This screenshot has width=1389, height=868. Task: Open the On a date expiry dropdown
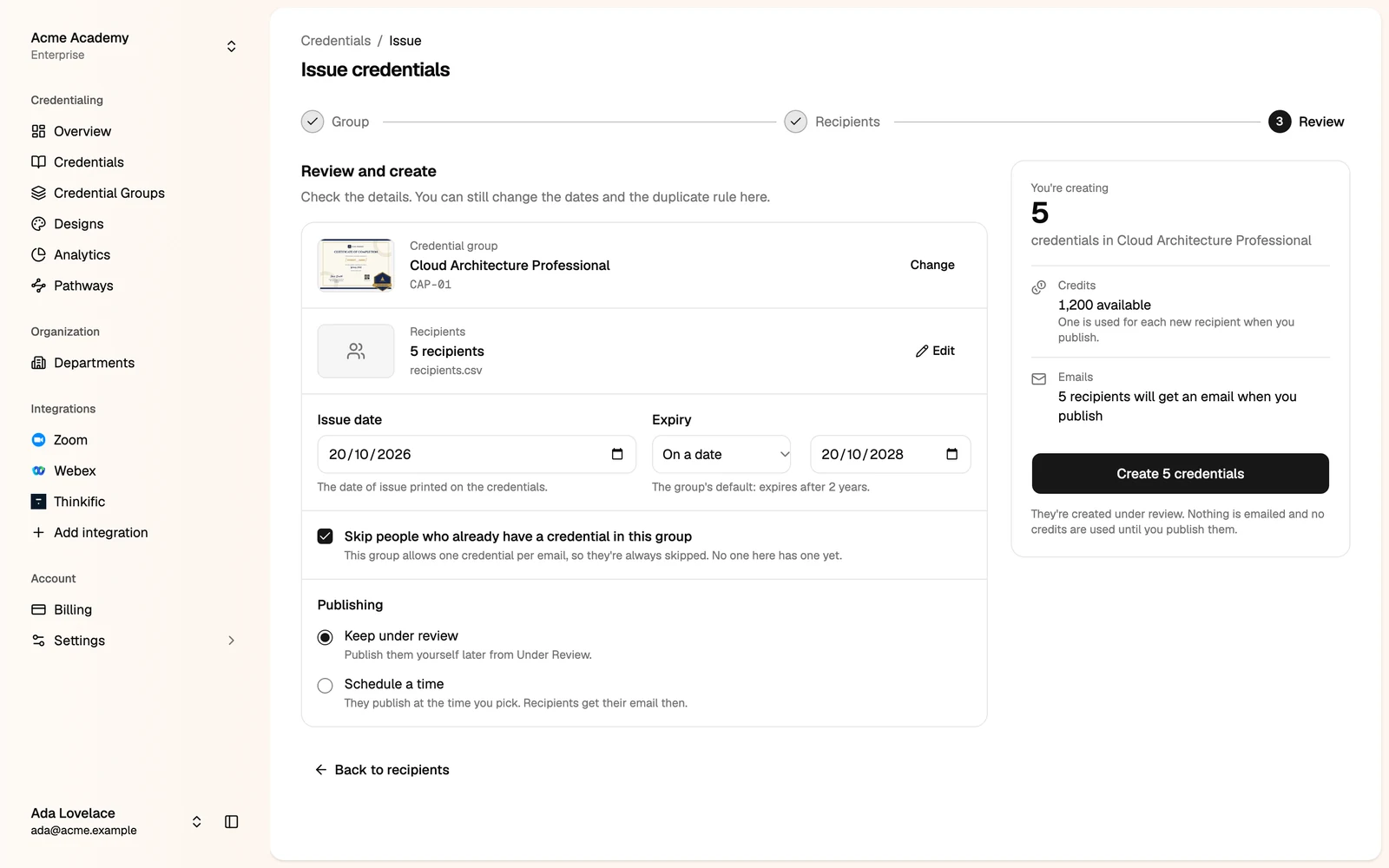pos(721,454)
